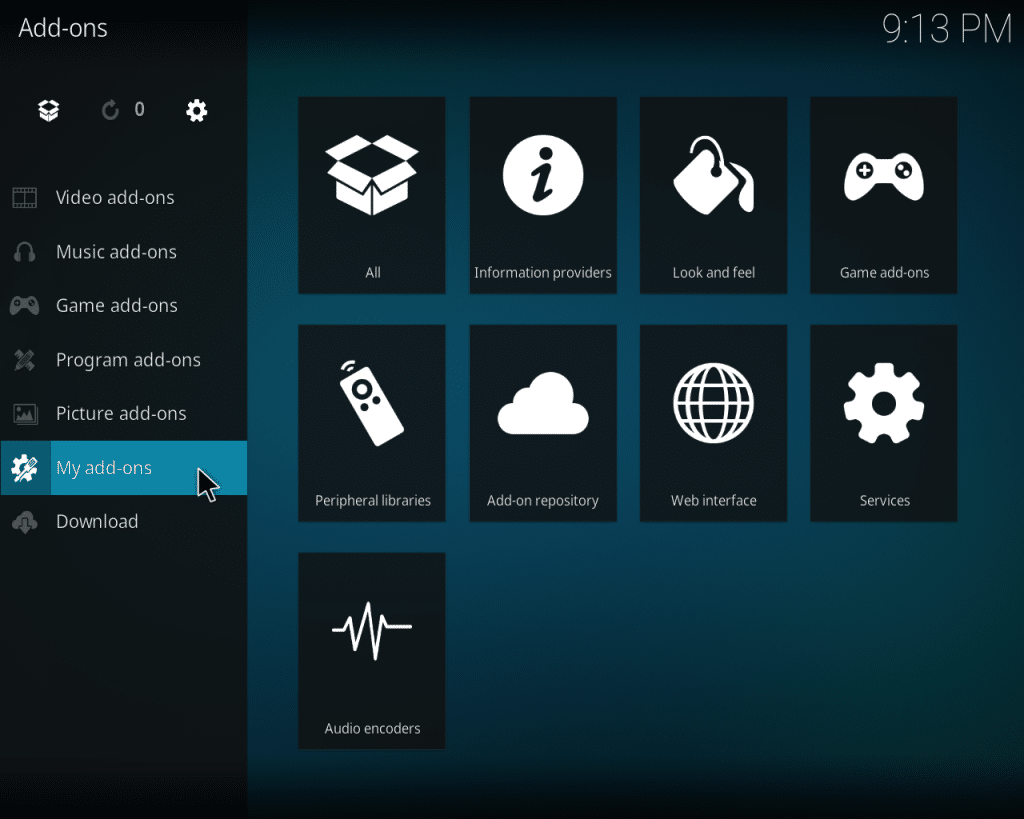This screenshot has height=819, width=1024.
Task: Select the Look and feel tile
Action: click(713, 195)
